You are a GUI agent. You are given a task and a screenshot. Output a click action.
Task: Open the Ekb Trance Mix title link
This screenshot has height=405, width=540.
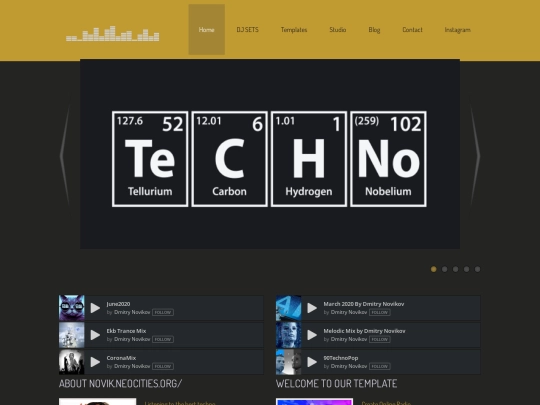(x=126, y=331)
